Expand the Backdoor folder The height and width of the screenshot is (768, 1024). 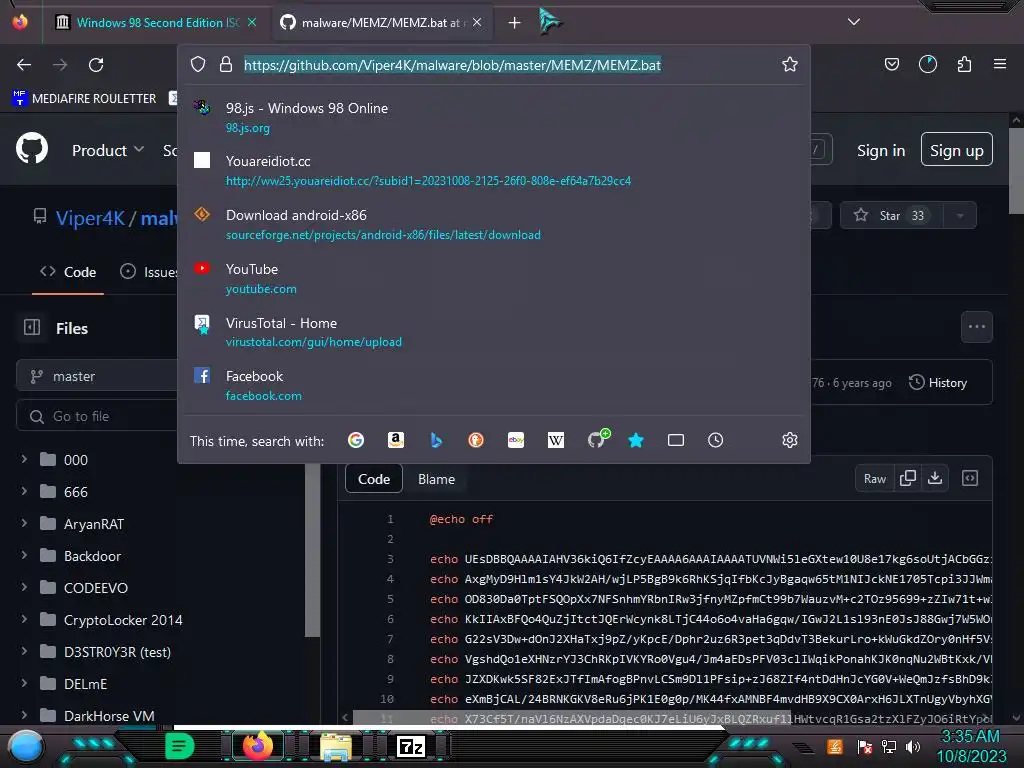pos(24,555)
